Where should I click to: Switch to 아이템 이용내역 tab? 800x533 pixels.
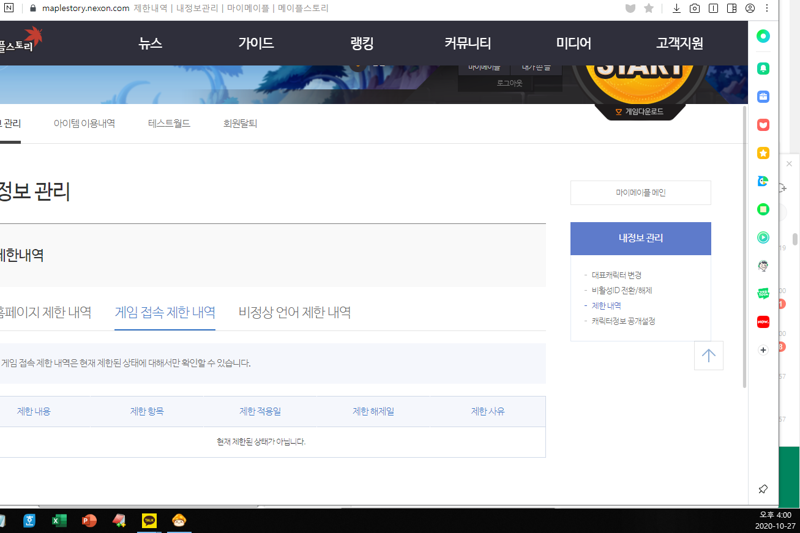(84, 123)
